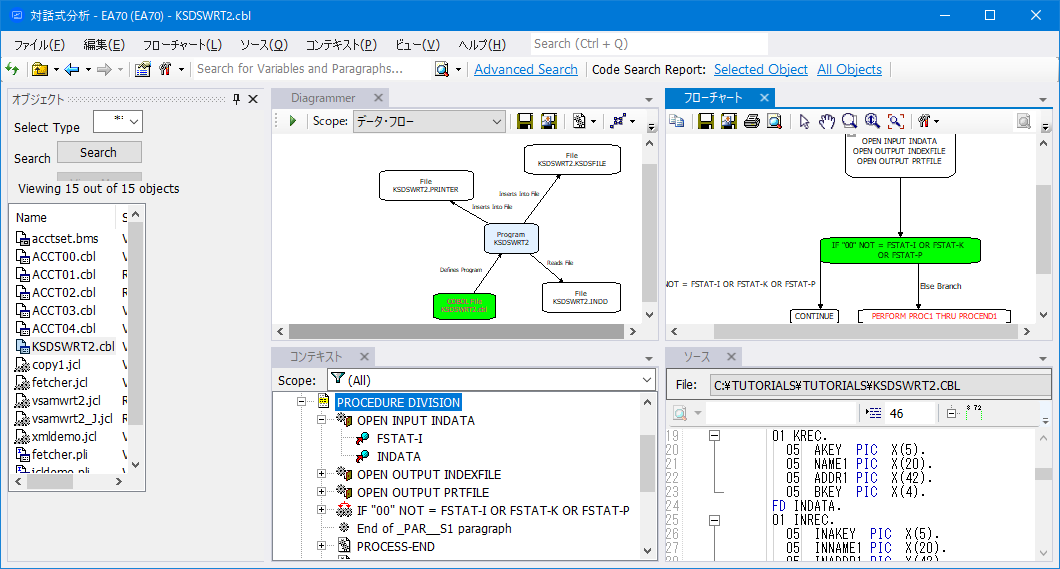Click the Diagrammer document options icon

click(579, 121)
